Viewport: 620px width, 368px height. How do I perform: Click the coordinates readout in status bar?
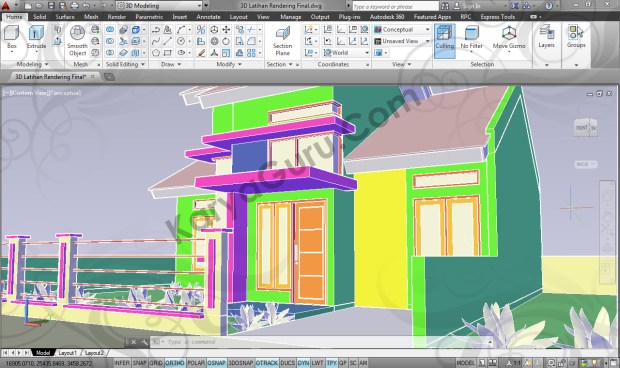(x=49, y=362)
